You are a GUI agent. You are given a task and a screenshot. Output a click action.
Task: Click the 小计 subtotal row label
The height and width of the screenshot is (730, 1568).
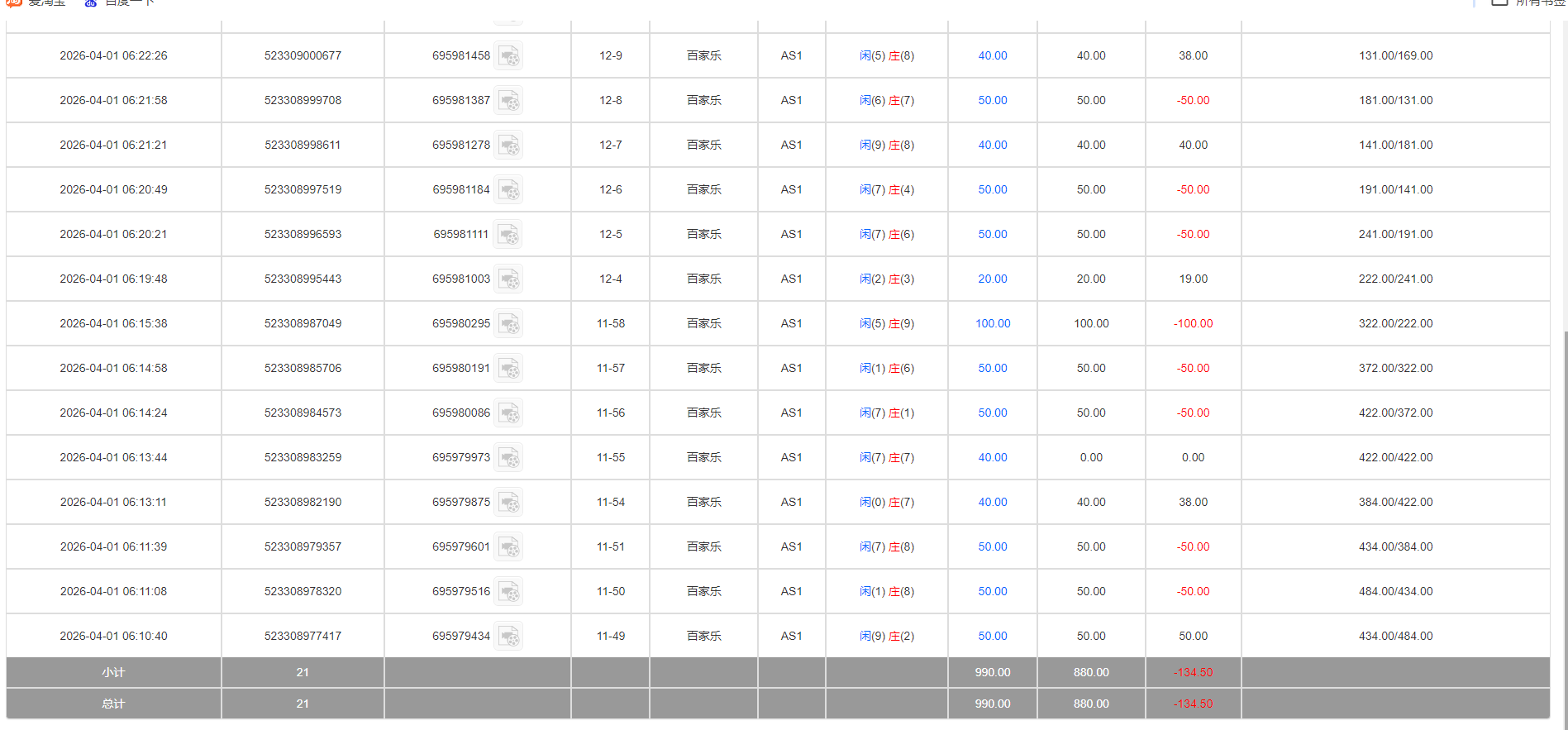click(113, 673)
